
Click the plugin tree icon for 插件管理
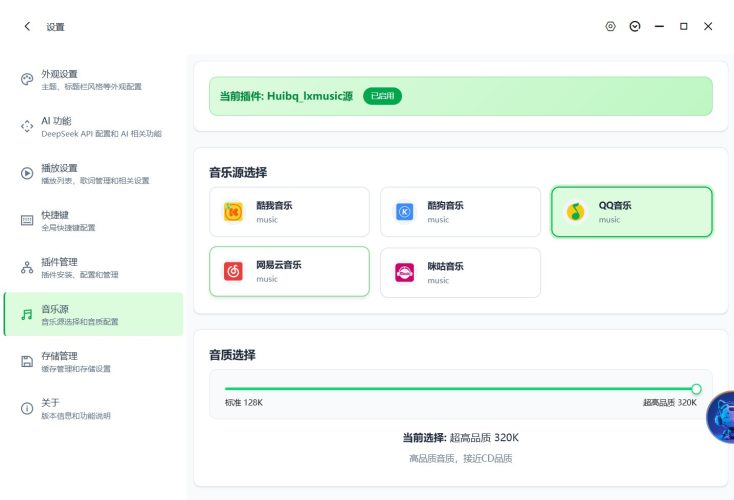pos(27,267)
